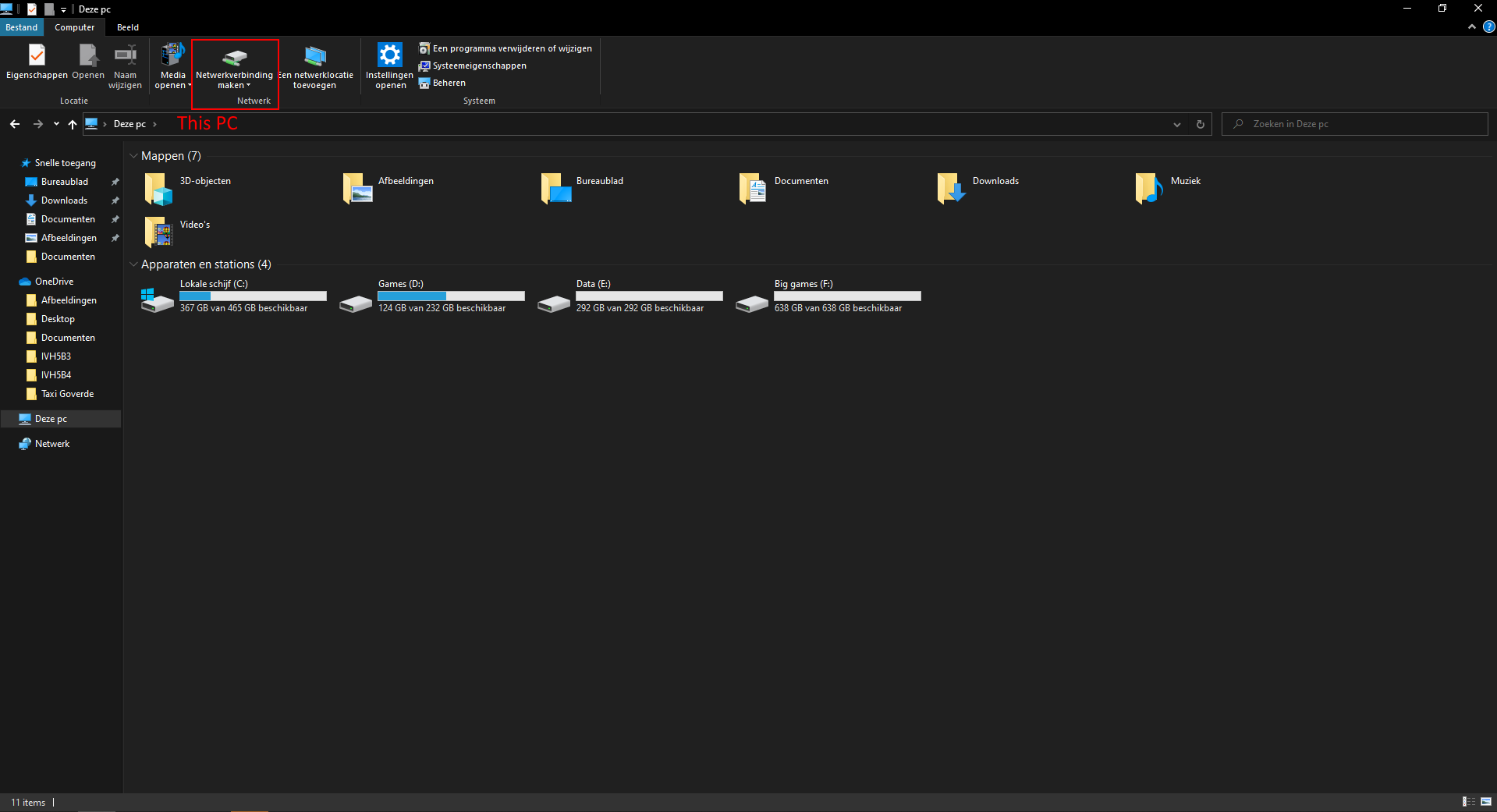
Task: Collapse the ribbon with the chevron
Action: (1472, 27)
